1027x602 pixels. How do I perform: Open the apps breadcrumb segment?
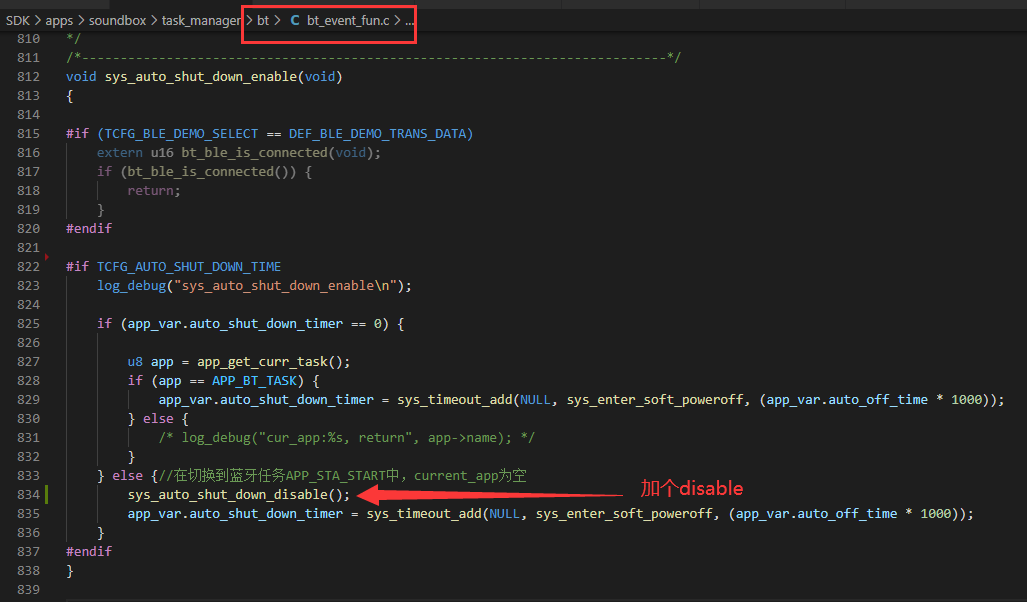(59, 20)
